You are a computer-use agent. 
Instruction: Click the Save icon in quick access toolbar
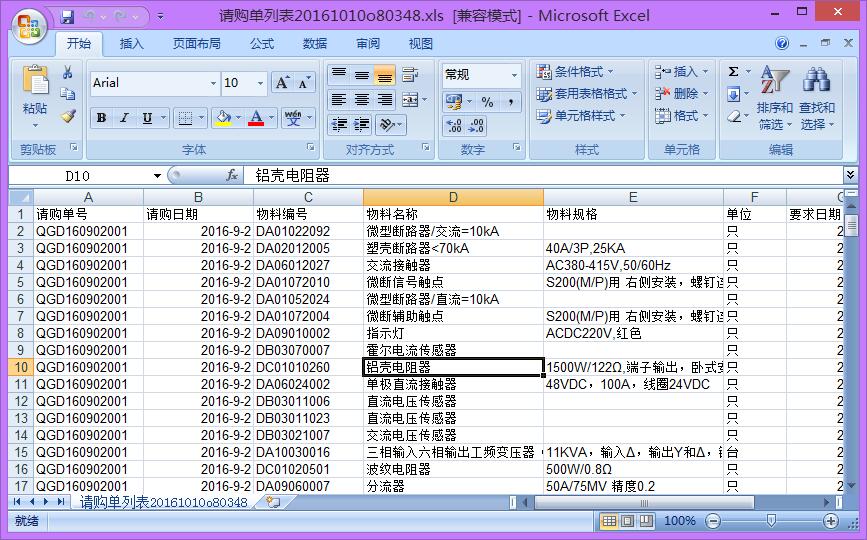click(67, 17)
